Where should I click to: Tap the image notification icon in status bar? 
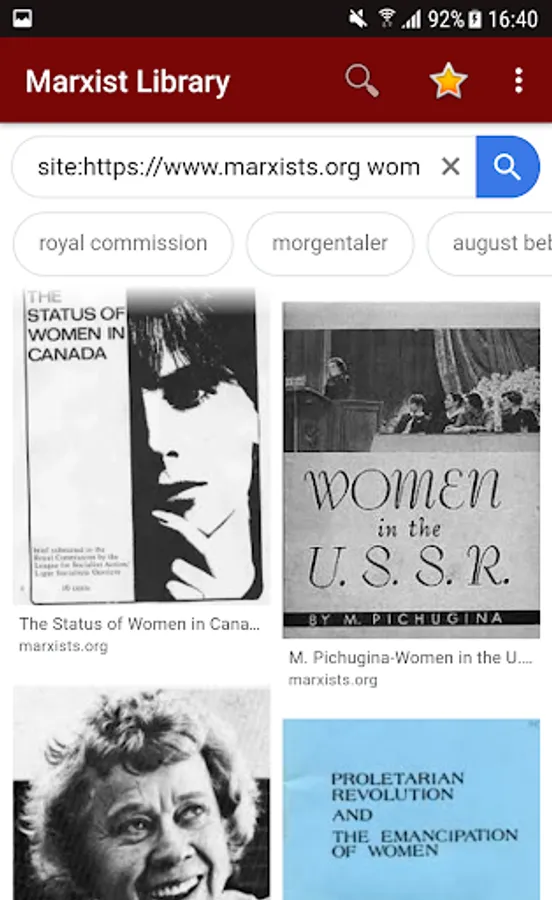tap(22, 18)
